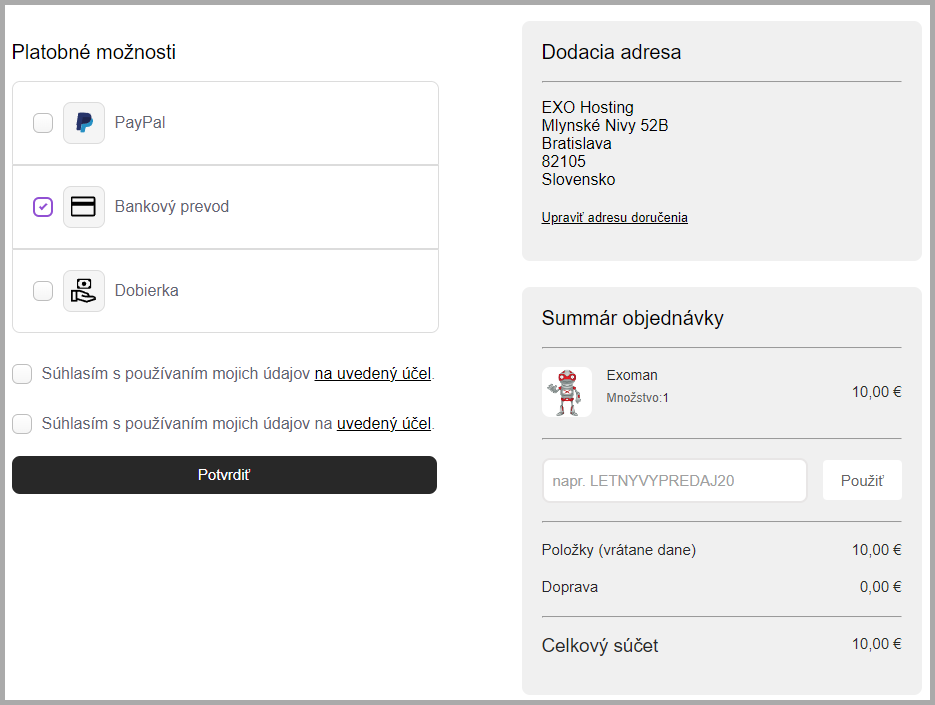
Task: Click the credit card icon for Bankový prevod
Action: pyautogui.click(x=84, y=207)
